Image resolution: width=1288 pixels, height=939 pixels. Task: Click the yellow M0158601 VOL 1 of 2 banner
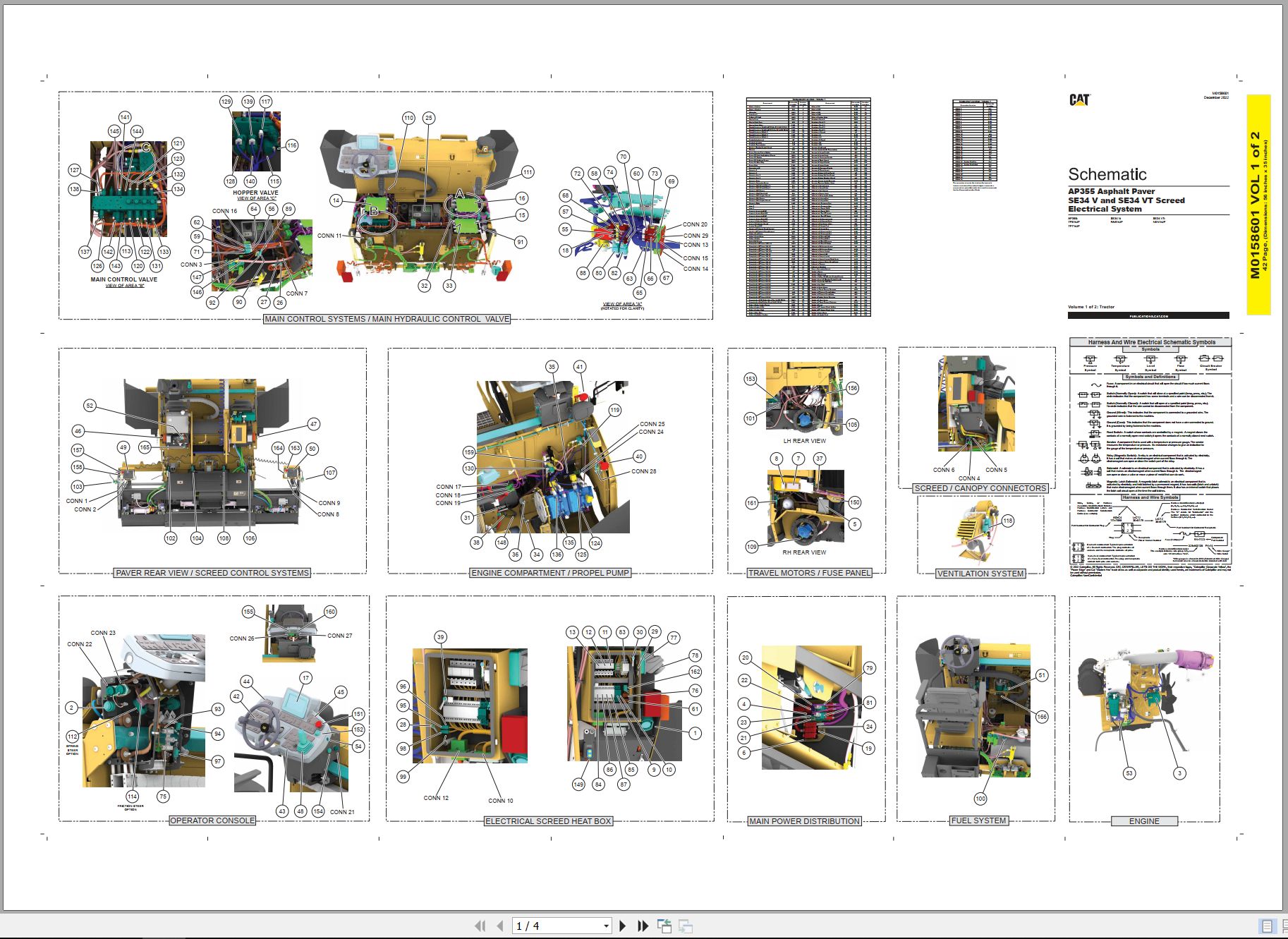1258,205
